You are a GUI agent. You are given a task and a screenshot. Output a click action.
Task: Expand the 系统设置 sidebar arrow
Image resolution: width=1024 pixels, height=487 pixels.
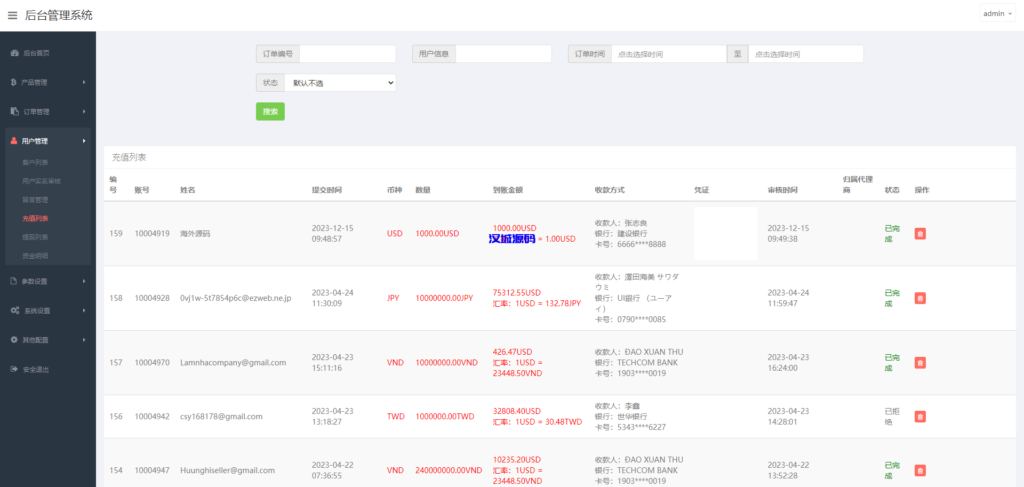[84, 311]
